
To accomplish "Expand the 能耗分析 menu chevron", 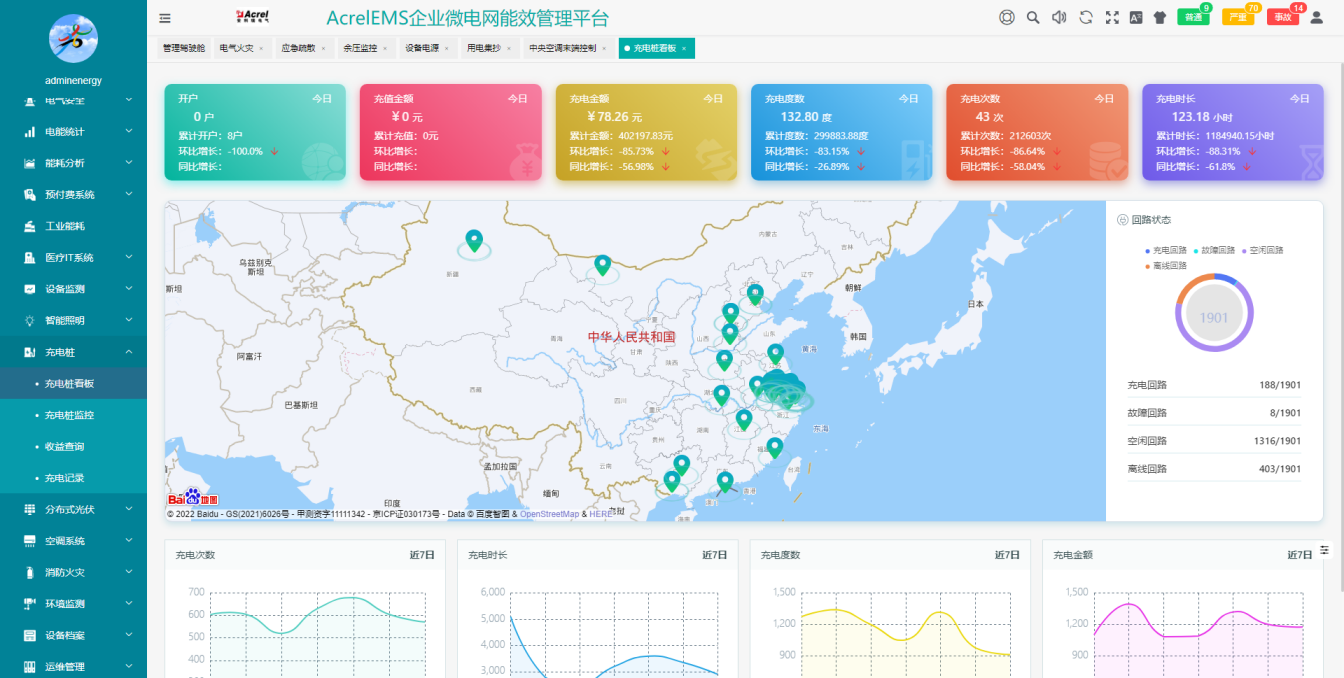I will (x=129, y=163).
